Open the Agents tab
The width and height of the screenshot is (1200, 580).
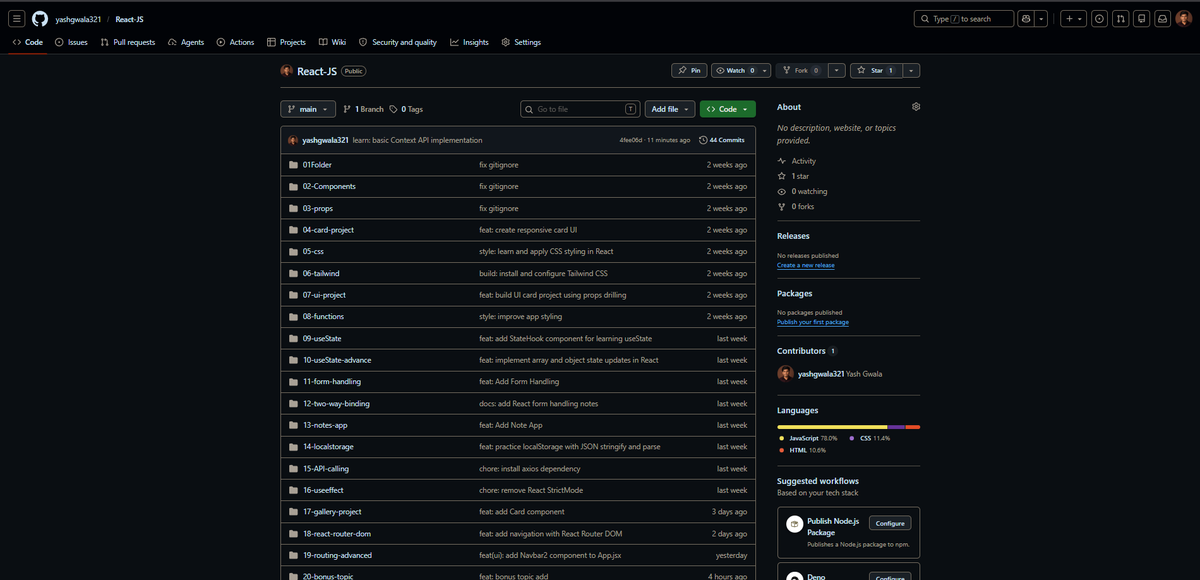(186, 42)
